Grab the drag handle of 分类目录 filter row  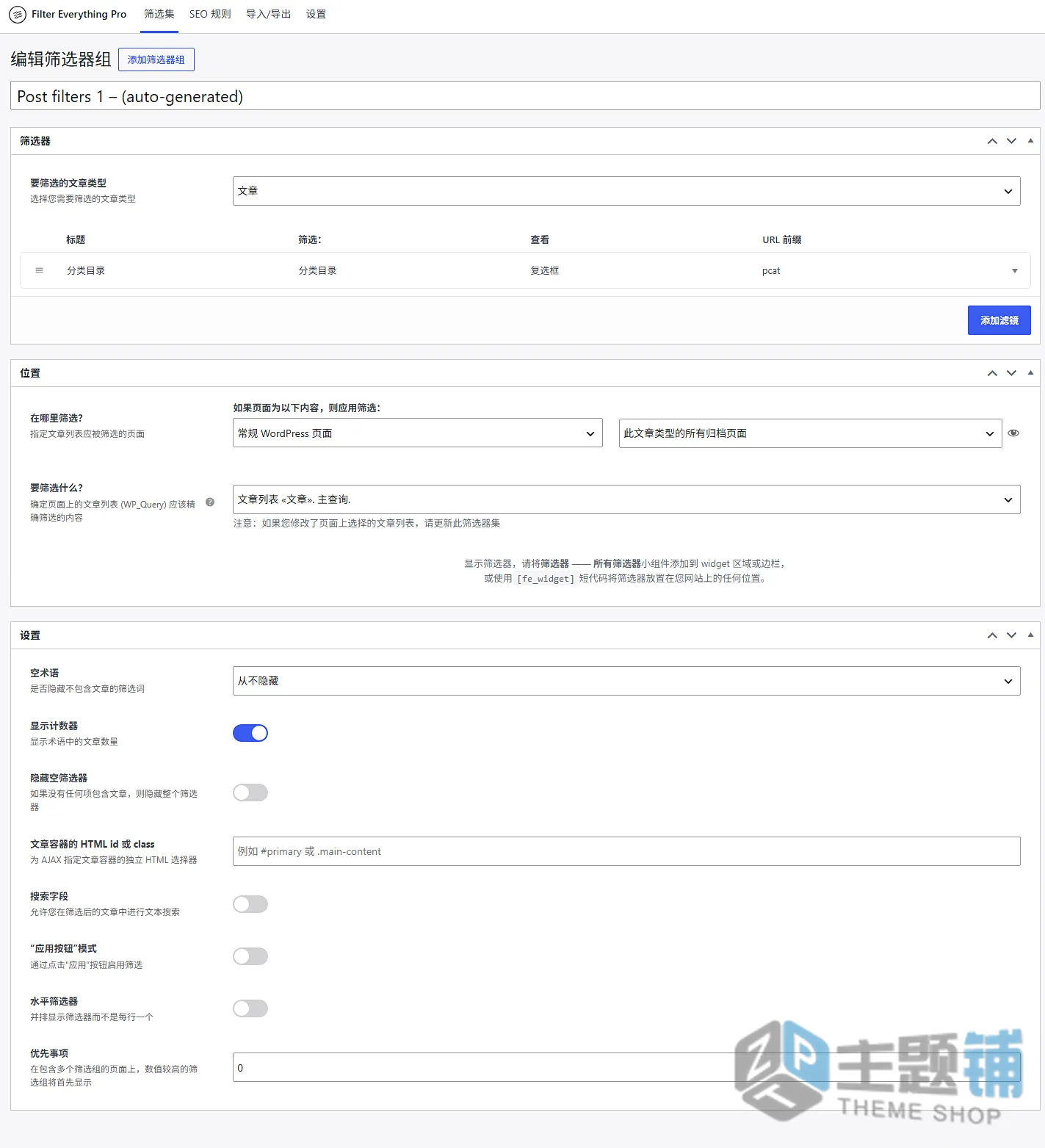[x=40, y=270]
